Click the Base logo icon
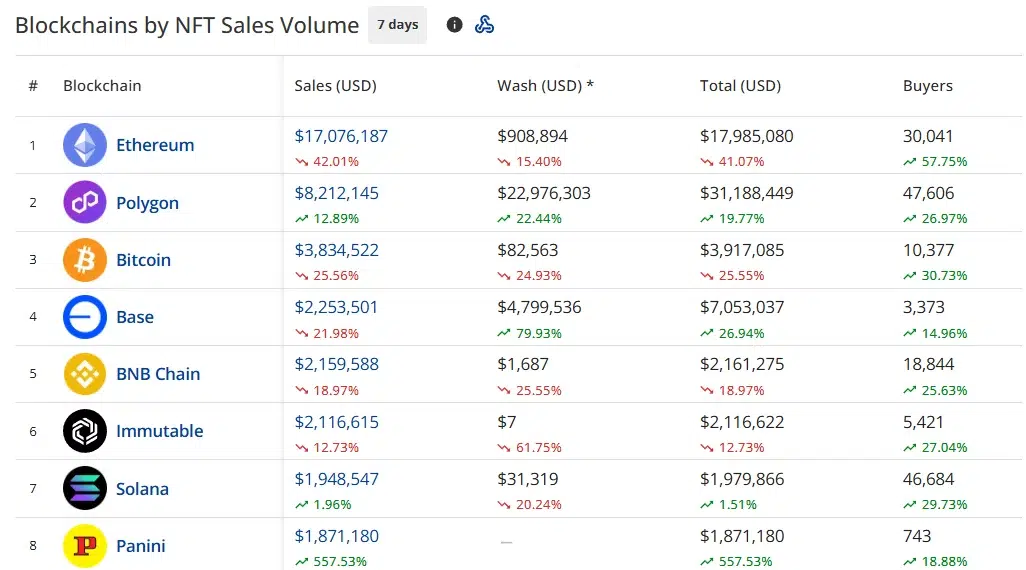 [85, 317]
